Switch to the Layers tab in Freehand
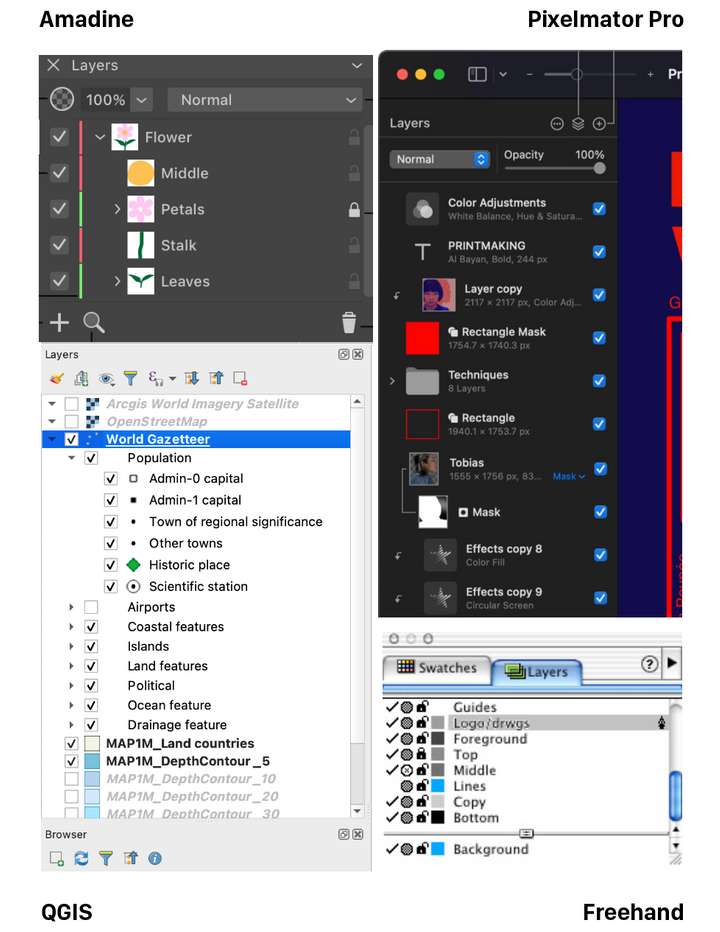The height and width of the screenshot is (932, 720). pyautogui.click(x=537, y=672)
